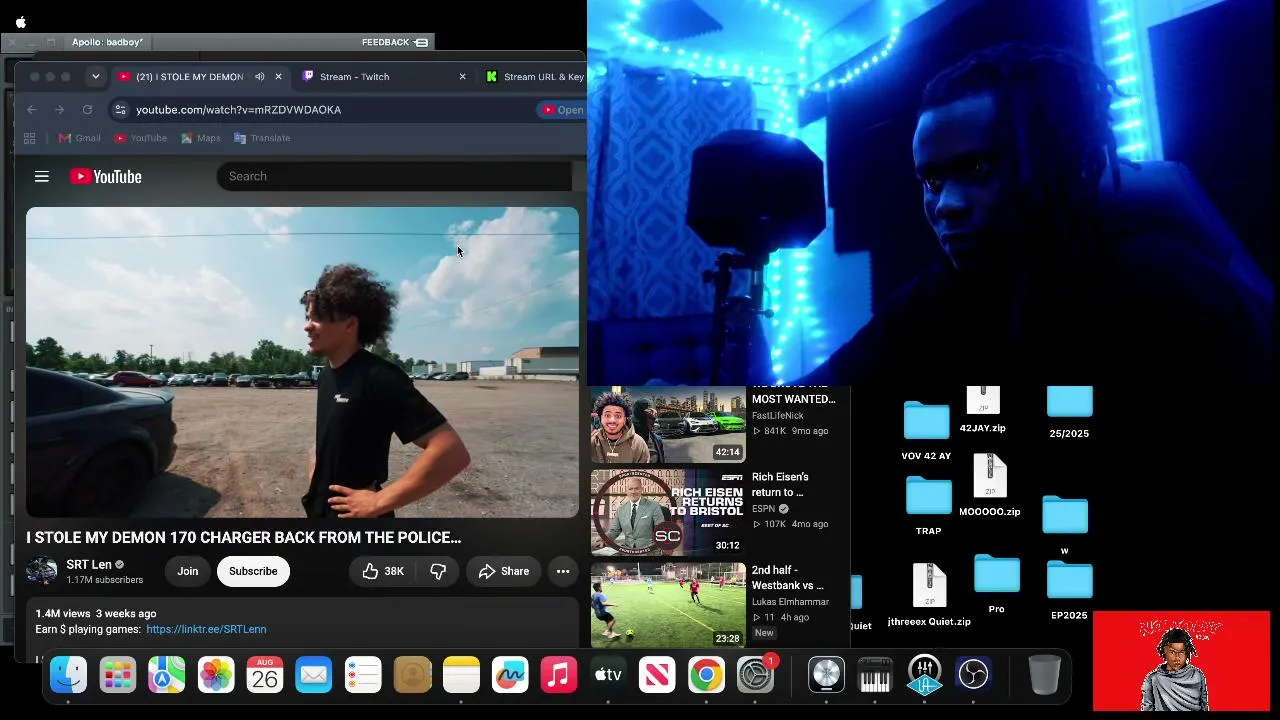The image size is (1280, 720).
Task: Open the video's more actions menu
Action: click(x=563, y=571)
